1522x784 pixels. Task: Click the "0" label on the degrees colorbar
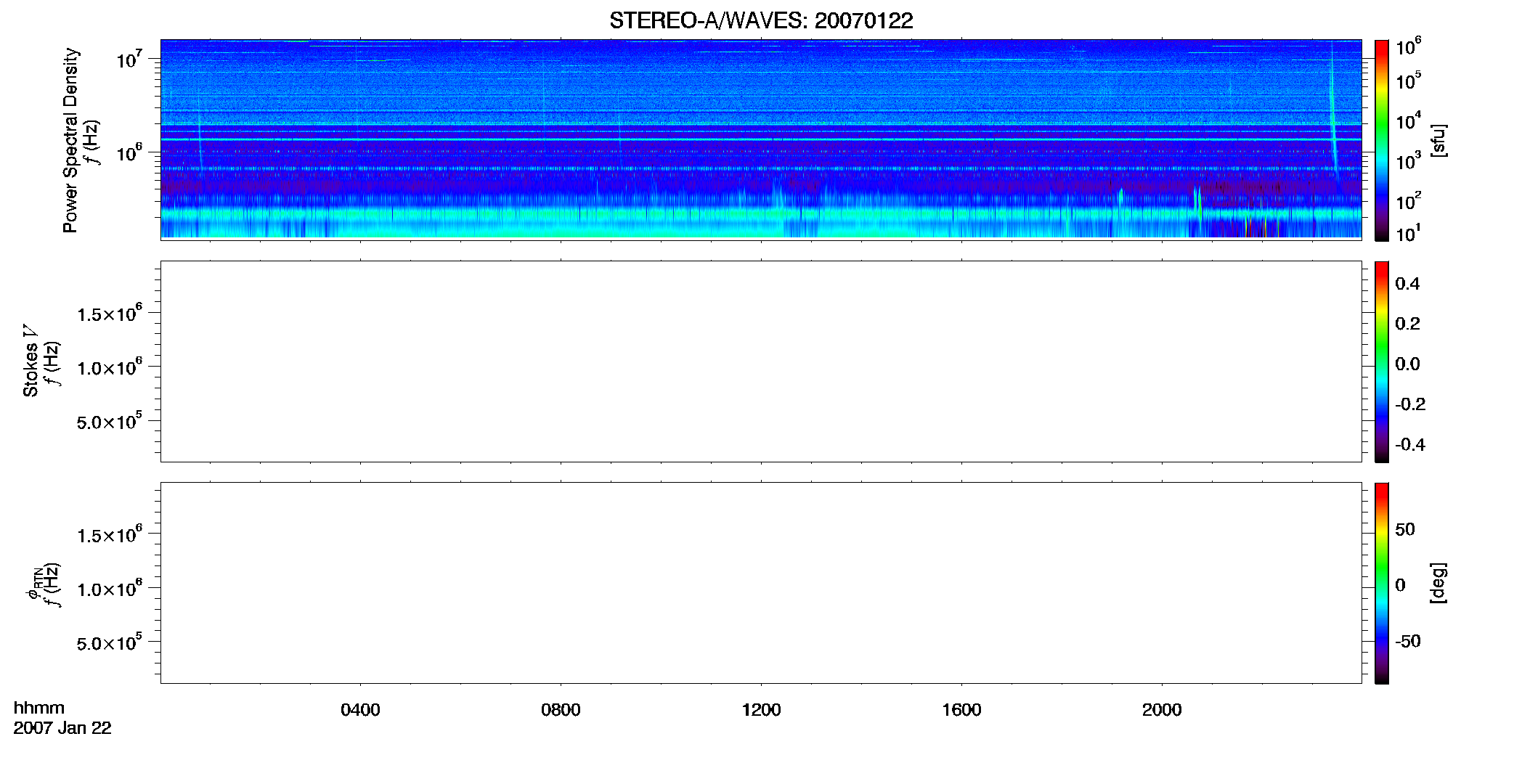(x=1400, y=585)
